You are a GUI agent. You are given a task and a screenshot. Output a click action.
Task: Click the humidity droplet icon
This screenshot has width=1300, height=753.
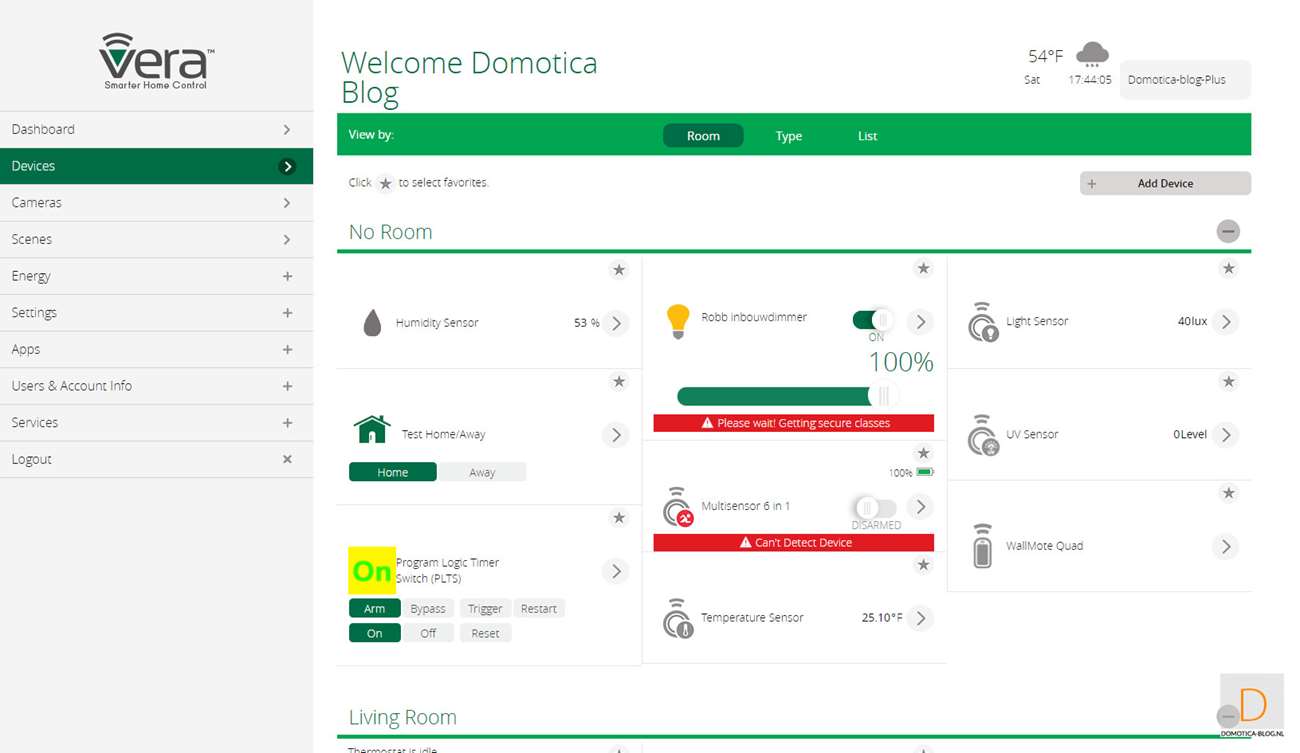pos(372,323)
